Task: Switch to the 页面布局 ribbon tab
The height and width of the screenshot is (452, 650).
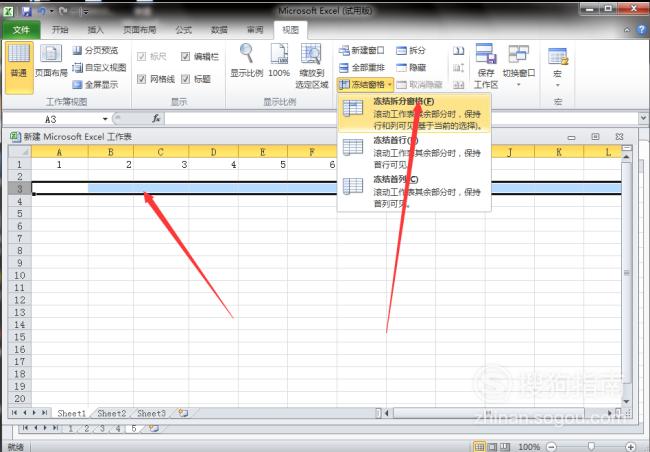Action: click(x=140, y=30)
